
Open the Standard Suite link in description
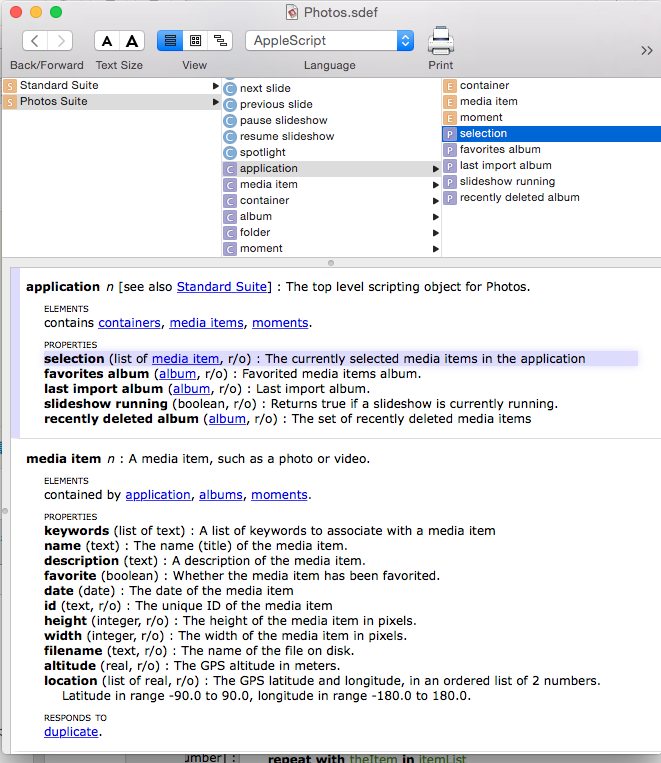(x=222, y=287)
